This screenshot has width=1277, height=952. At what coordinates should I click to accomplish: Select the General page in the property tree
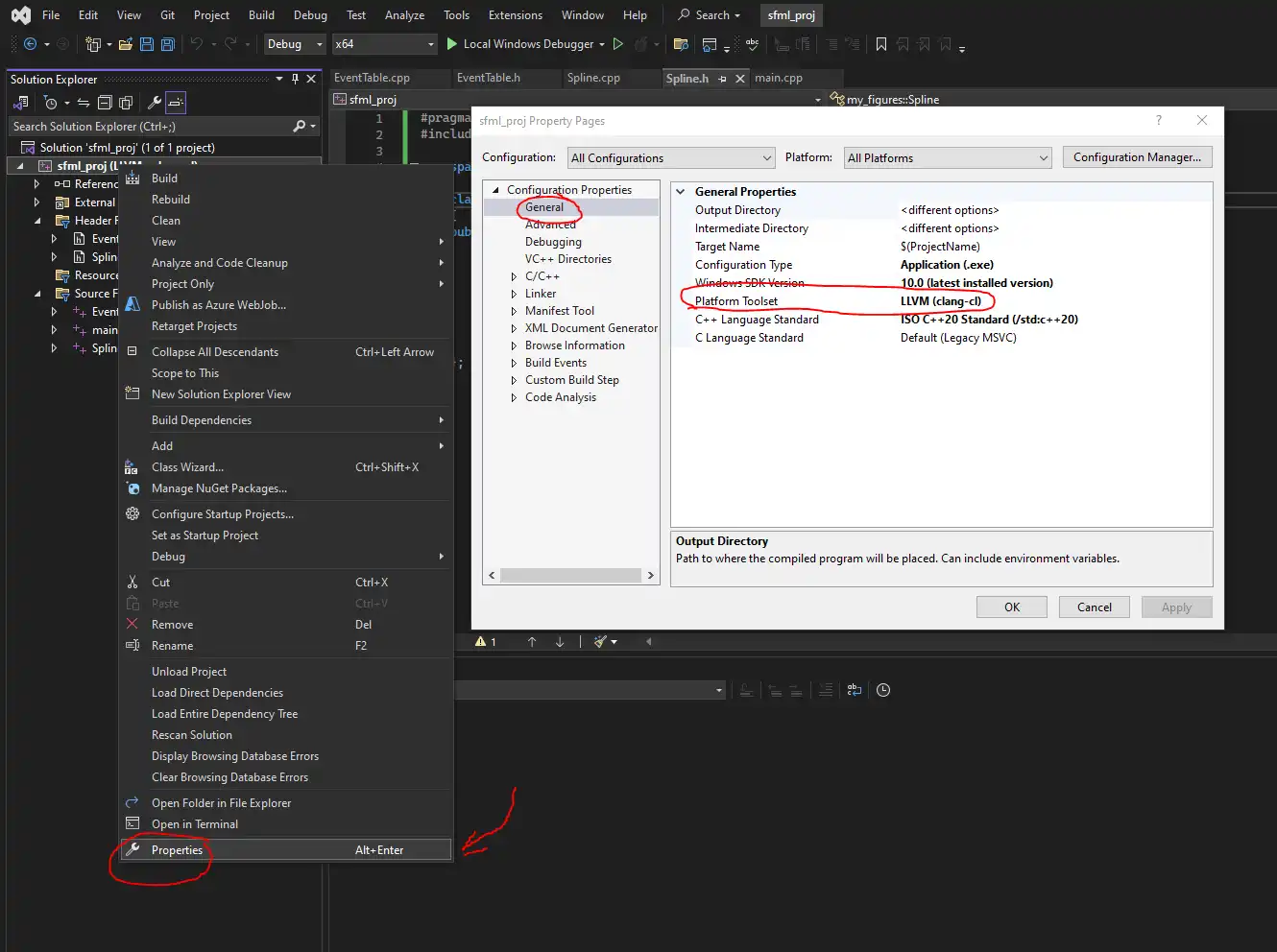tap(544, 207)
